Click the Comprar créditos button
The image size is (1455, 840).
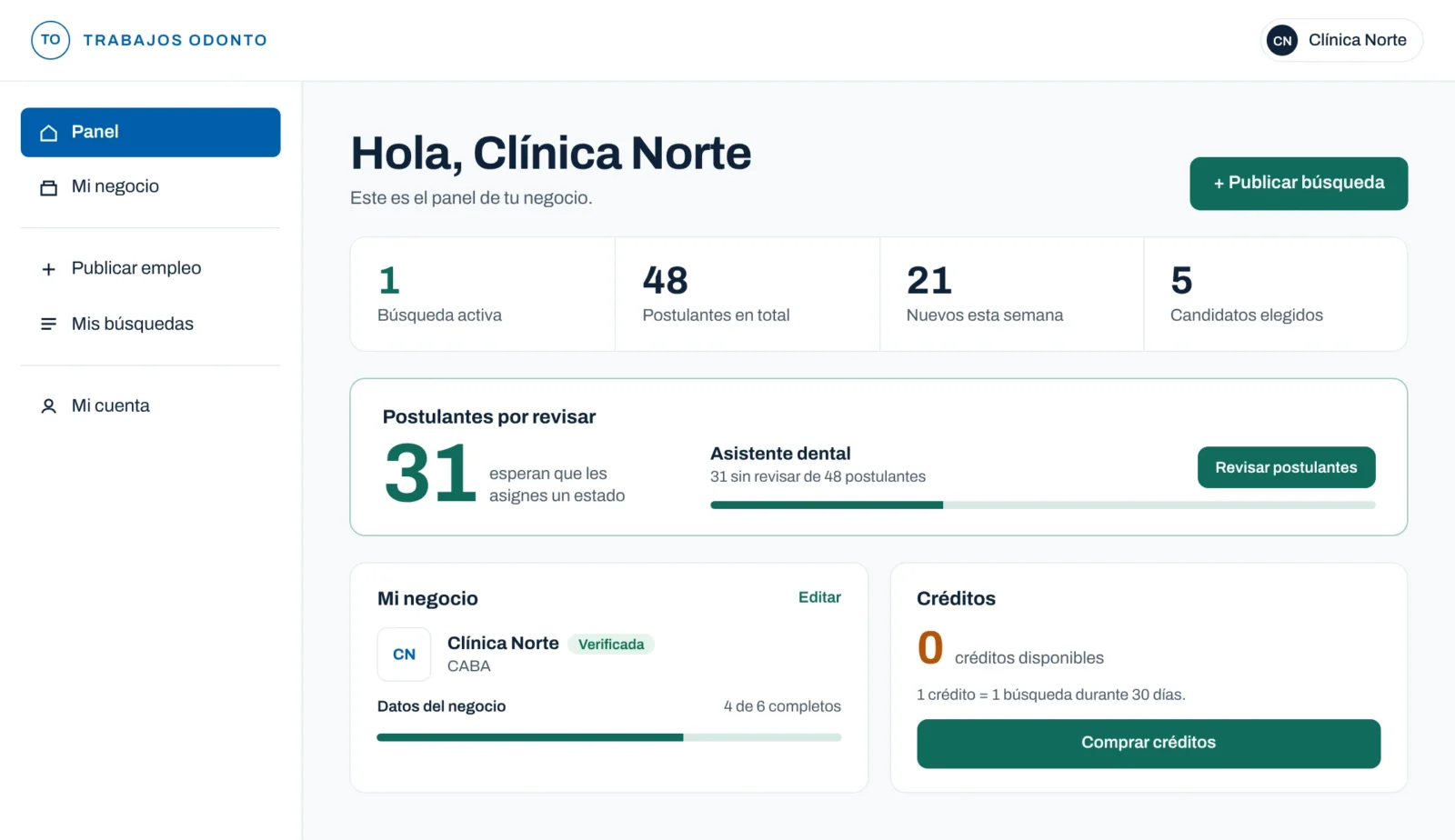click(1149, 744)
